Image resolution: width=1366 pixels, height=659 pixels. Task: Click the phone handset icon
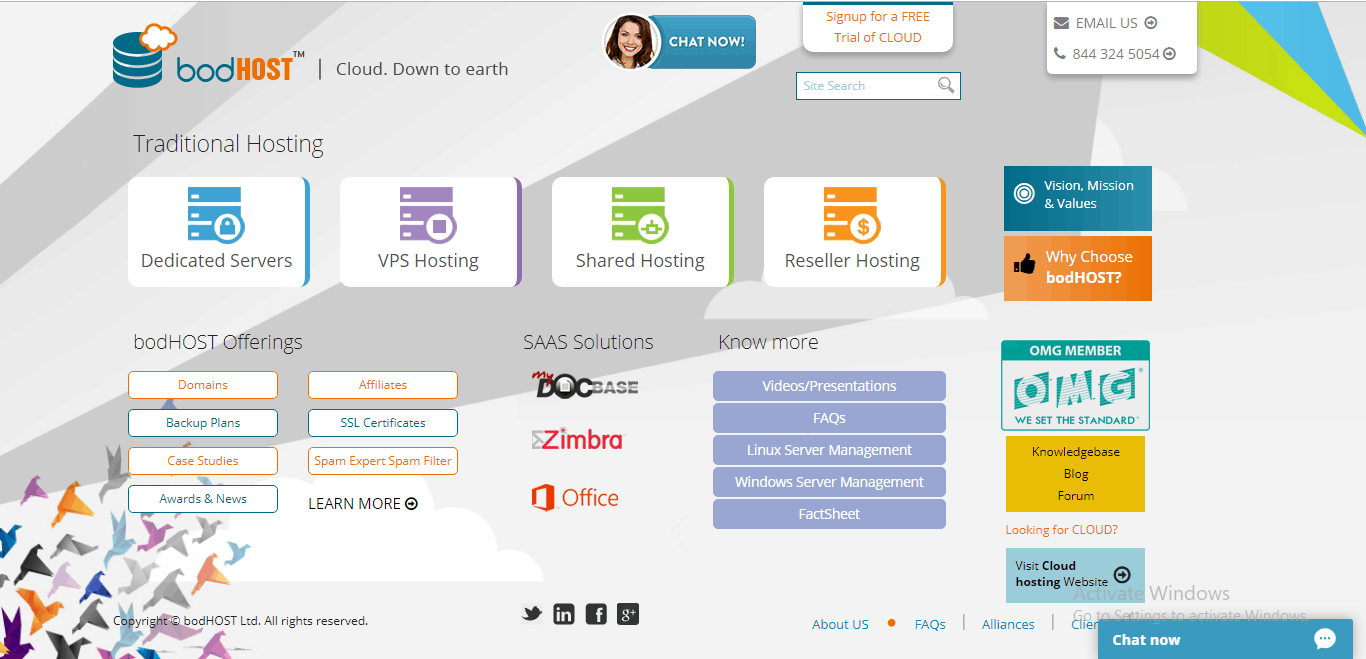[1060, 54]
